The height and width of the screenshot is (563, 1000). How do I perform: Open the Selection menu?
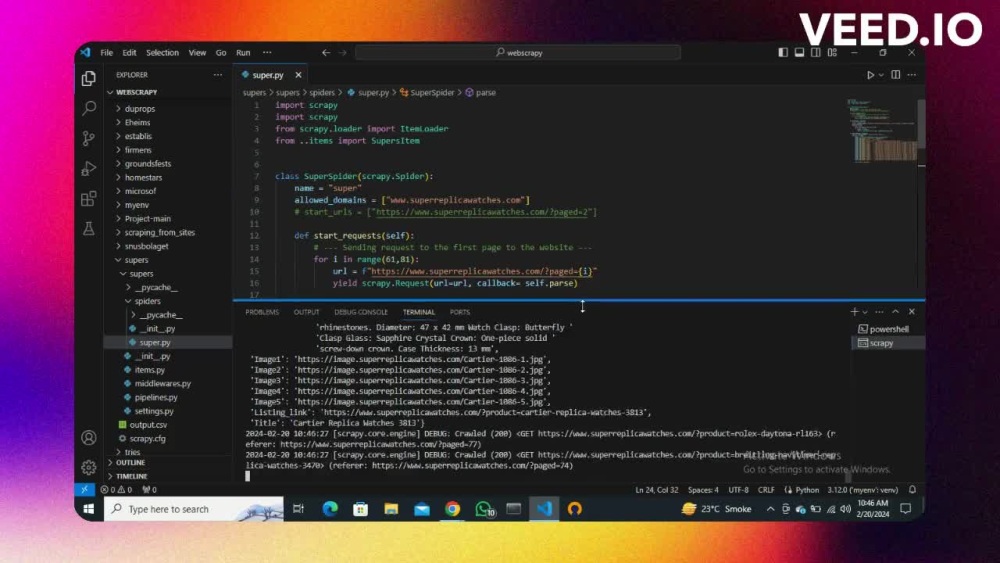(162, 53)
